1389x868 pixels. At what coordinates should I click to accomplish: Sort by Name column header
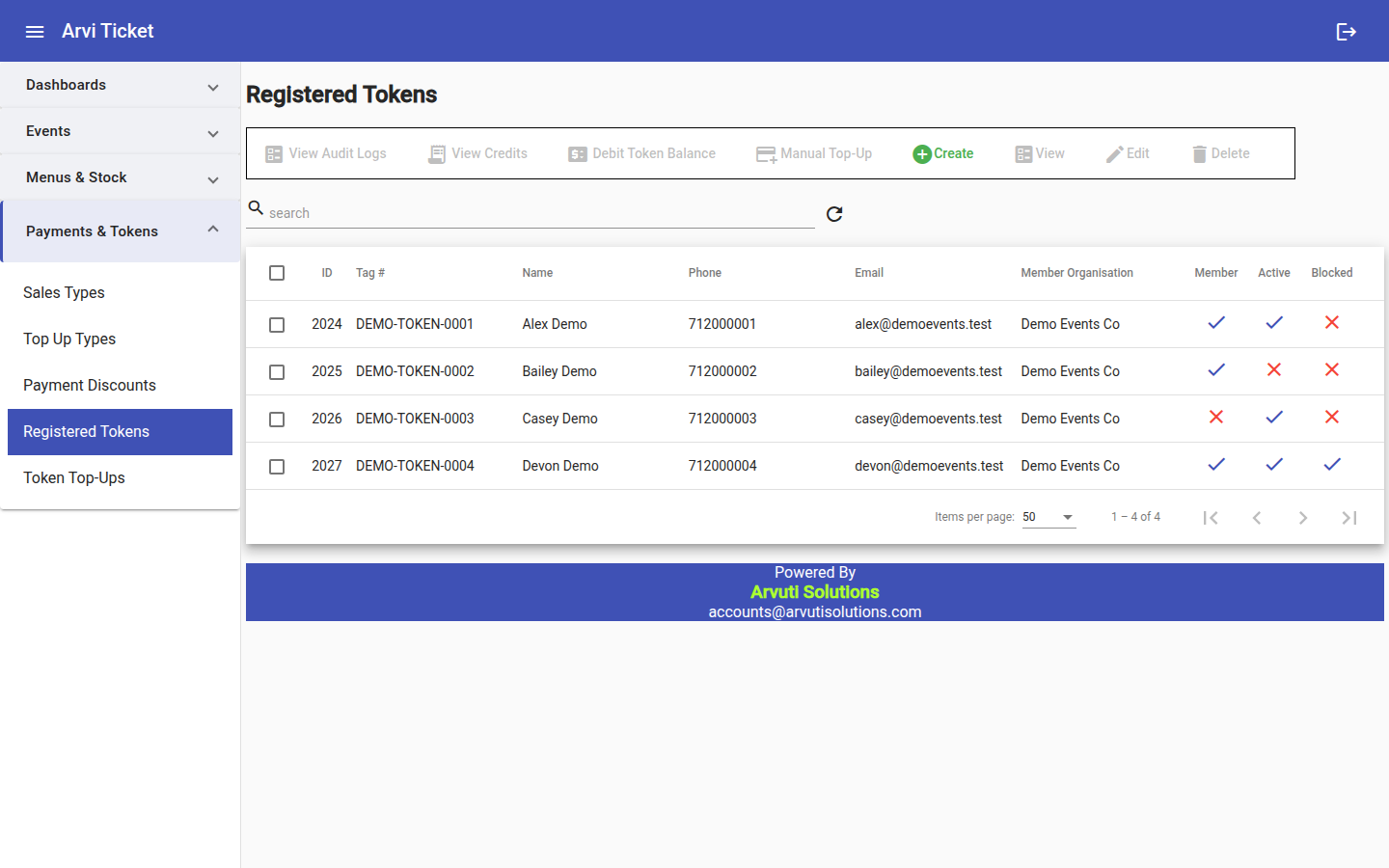537,273
